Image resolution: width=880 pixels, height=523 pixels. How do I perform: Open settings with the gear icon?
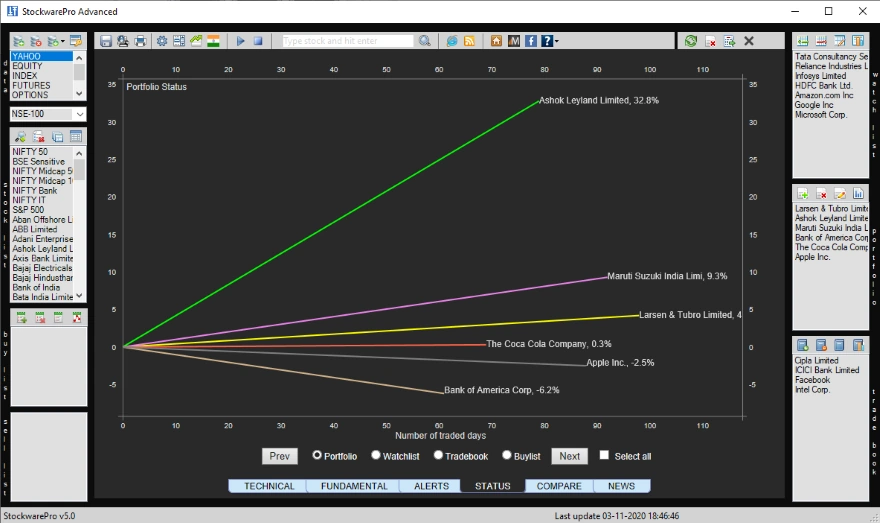pyautogui.click(x=162, y=41)
